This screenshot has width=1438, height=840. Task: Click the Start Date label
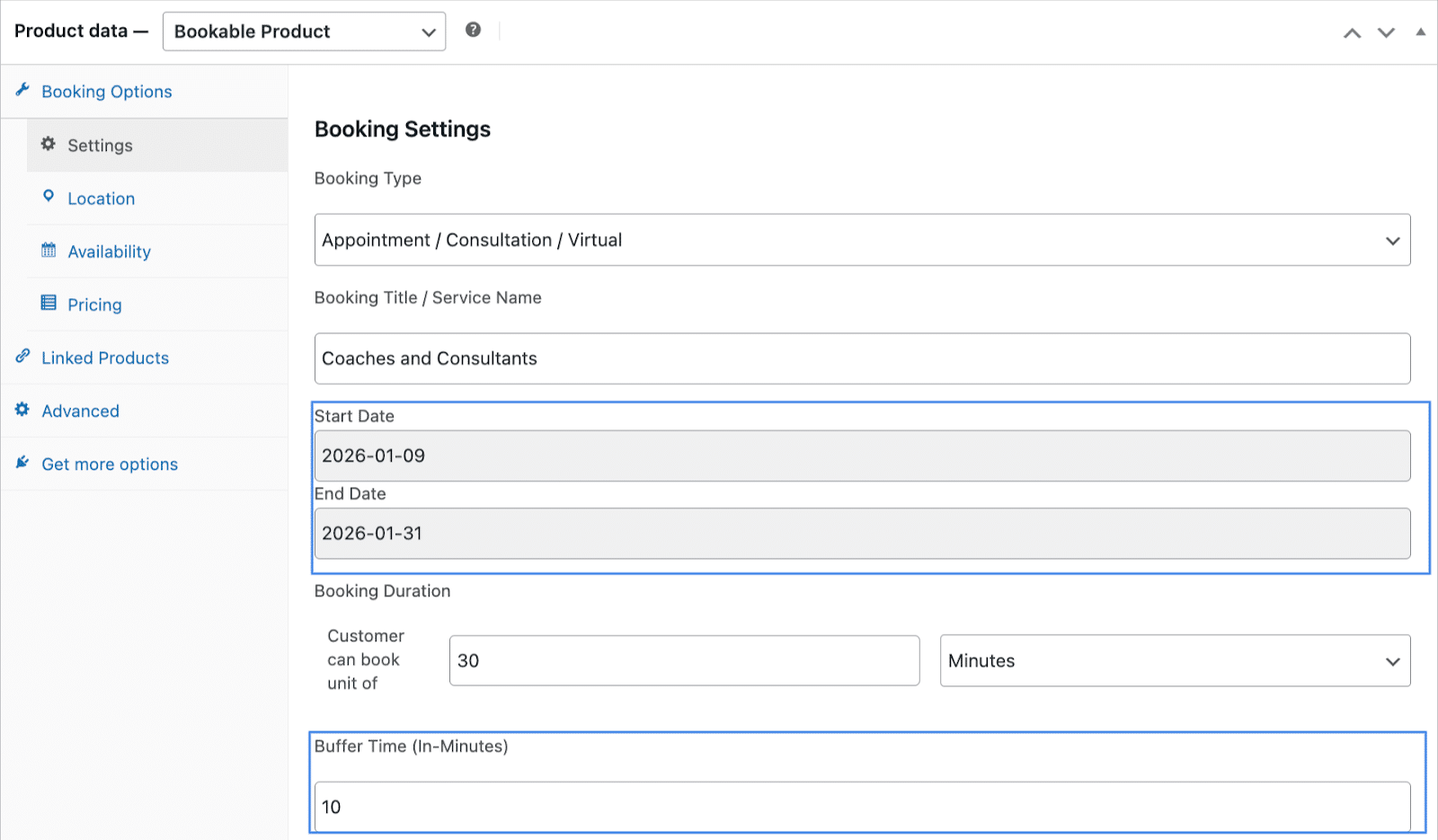pyautogui.click(x=354, y=416)
